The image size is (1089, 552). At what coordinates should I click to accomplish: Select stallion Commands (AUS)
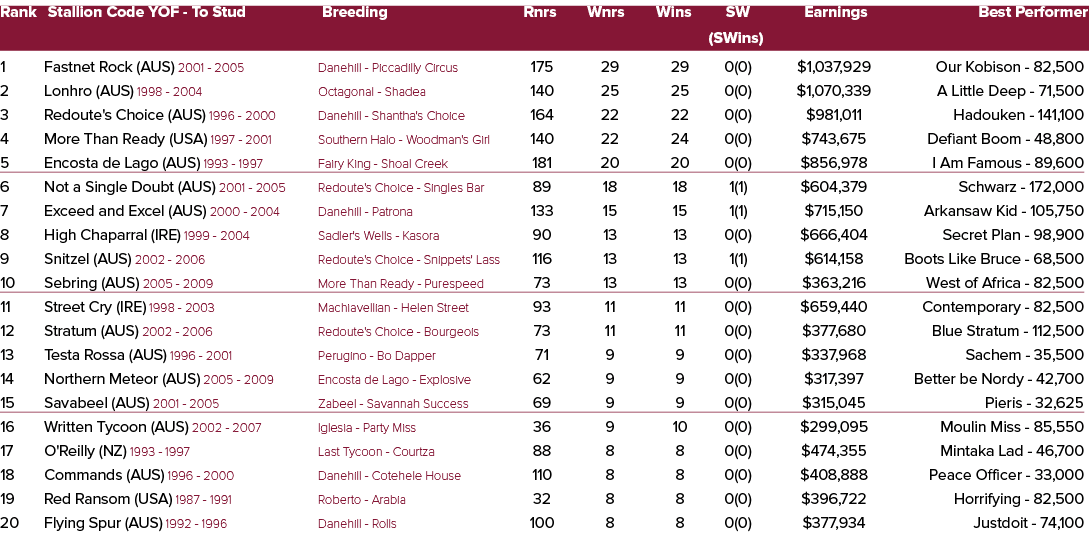point(104,475)
